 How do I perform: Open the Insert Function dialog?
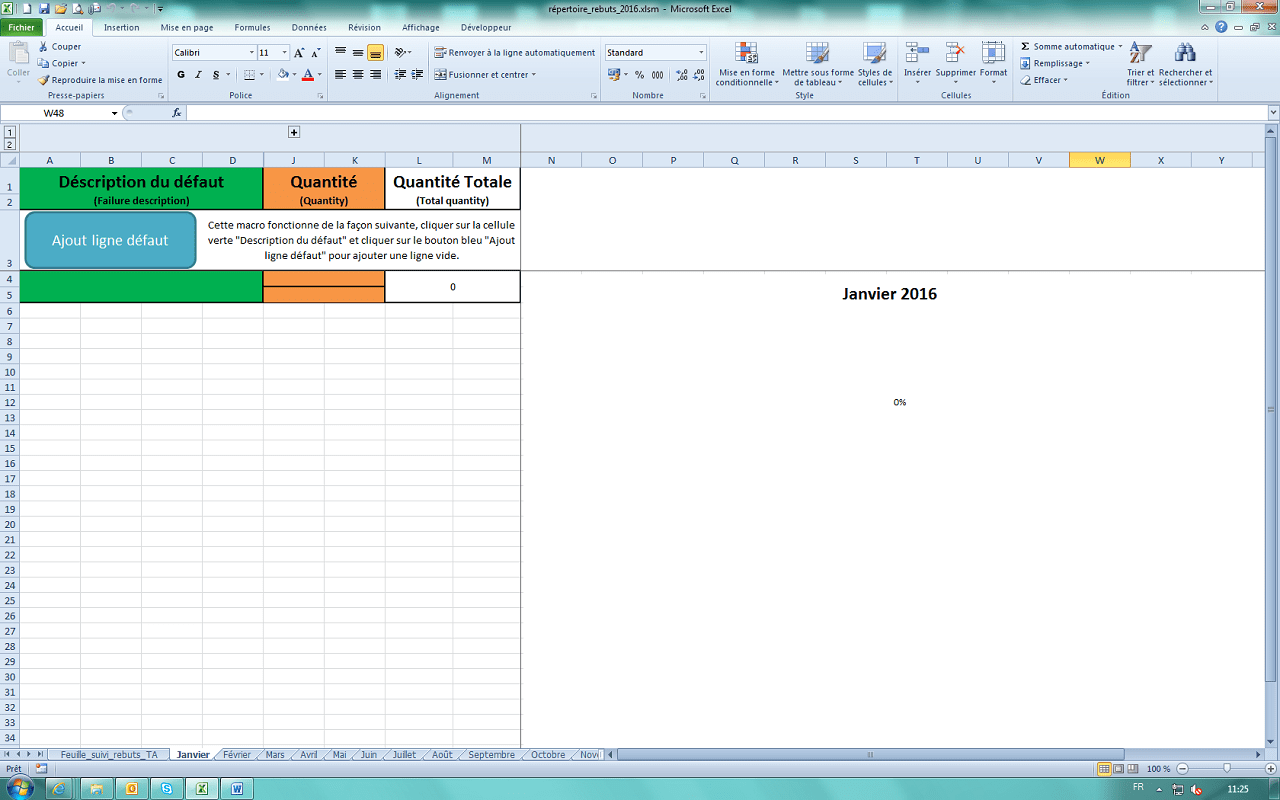[x=177, y=113]
